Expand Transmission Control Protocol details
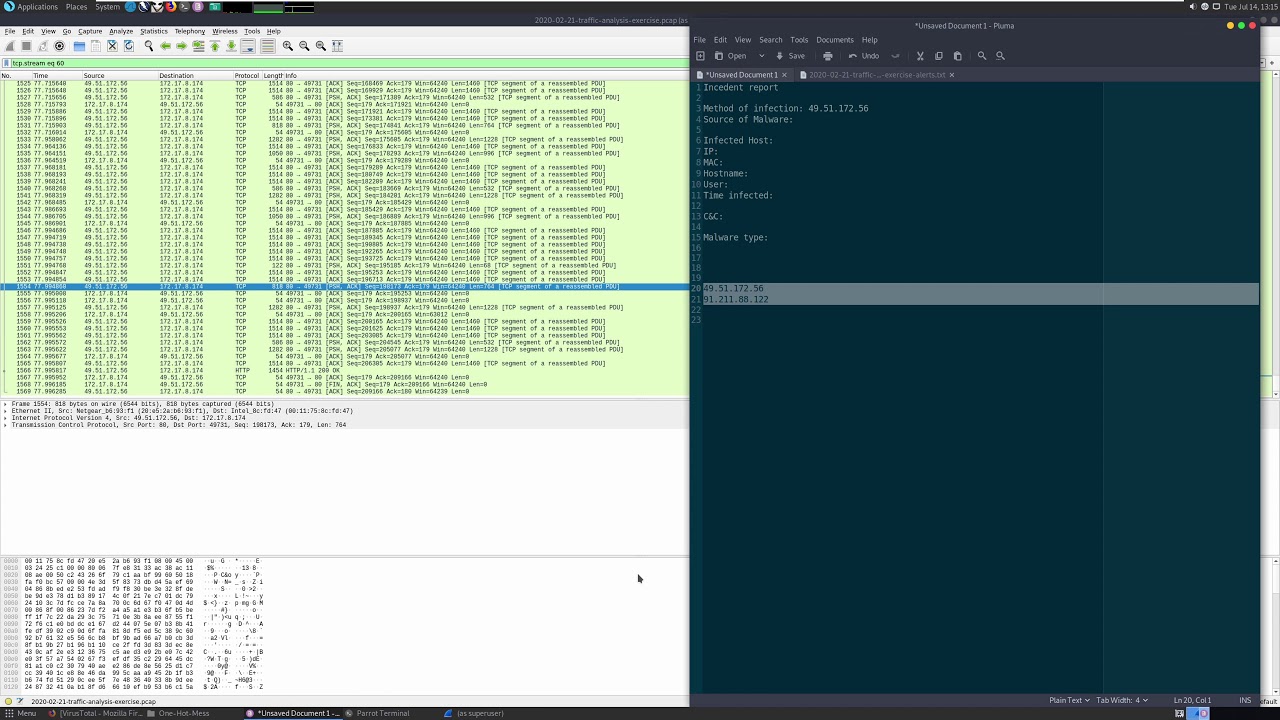The width and height of the screenshot is (1280, 720). [x=5, y=425]
